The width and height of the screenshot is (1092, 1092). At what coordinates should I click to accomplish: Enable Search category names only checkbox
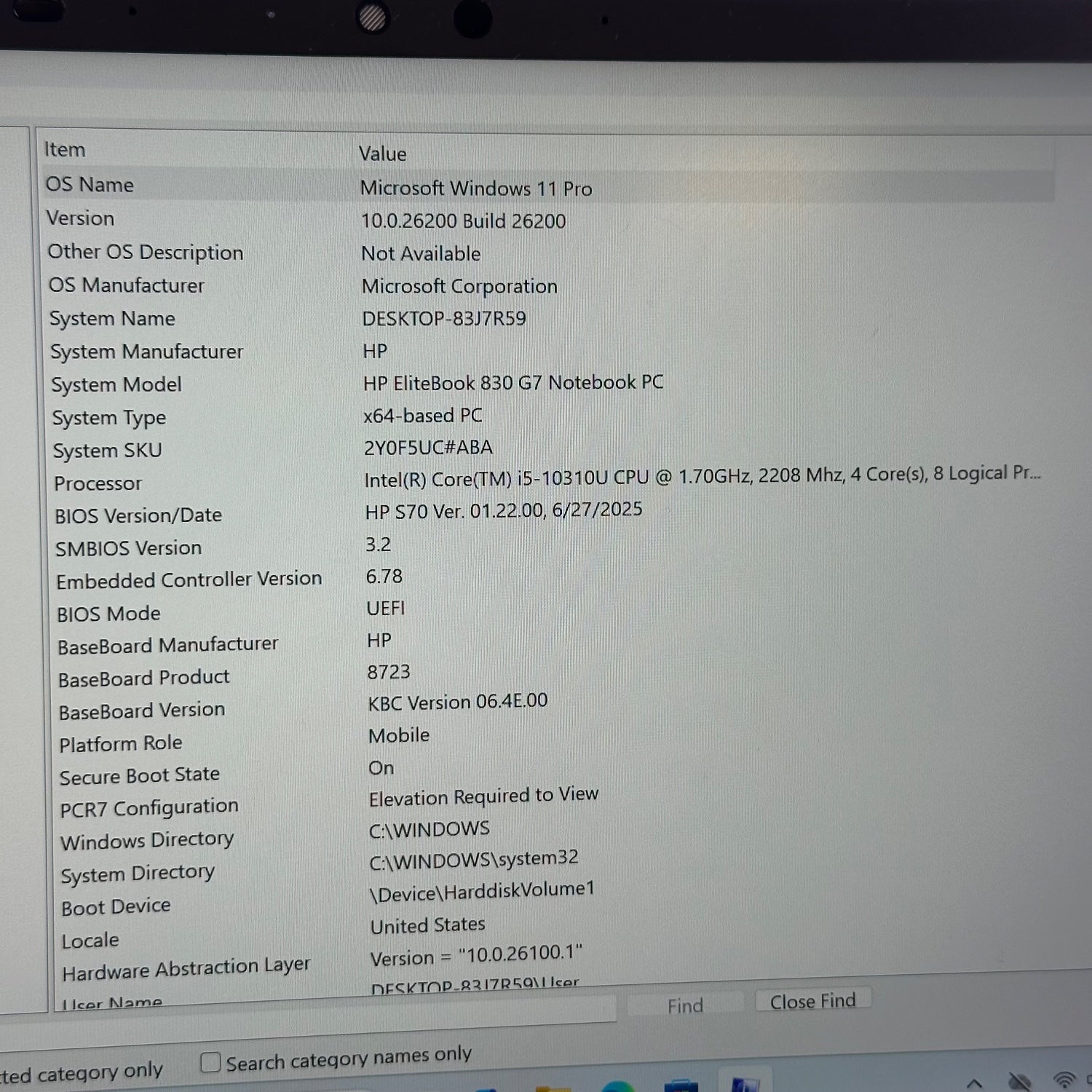[210, 1062]
